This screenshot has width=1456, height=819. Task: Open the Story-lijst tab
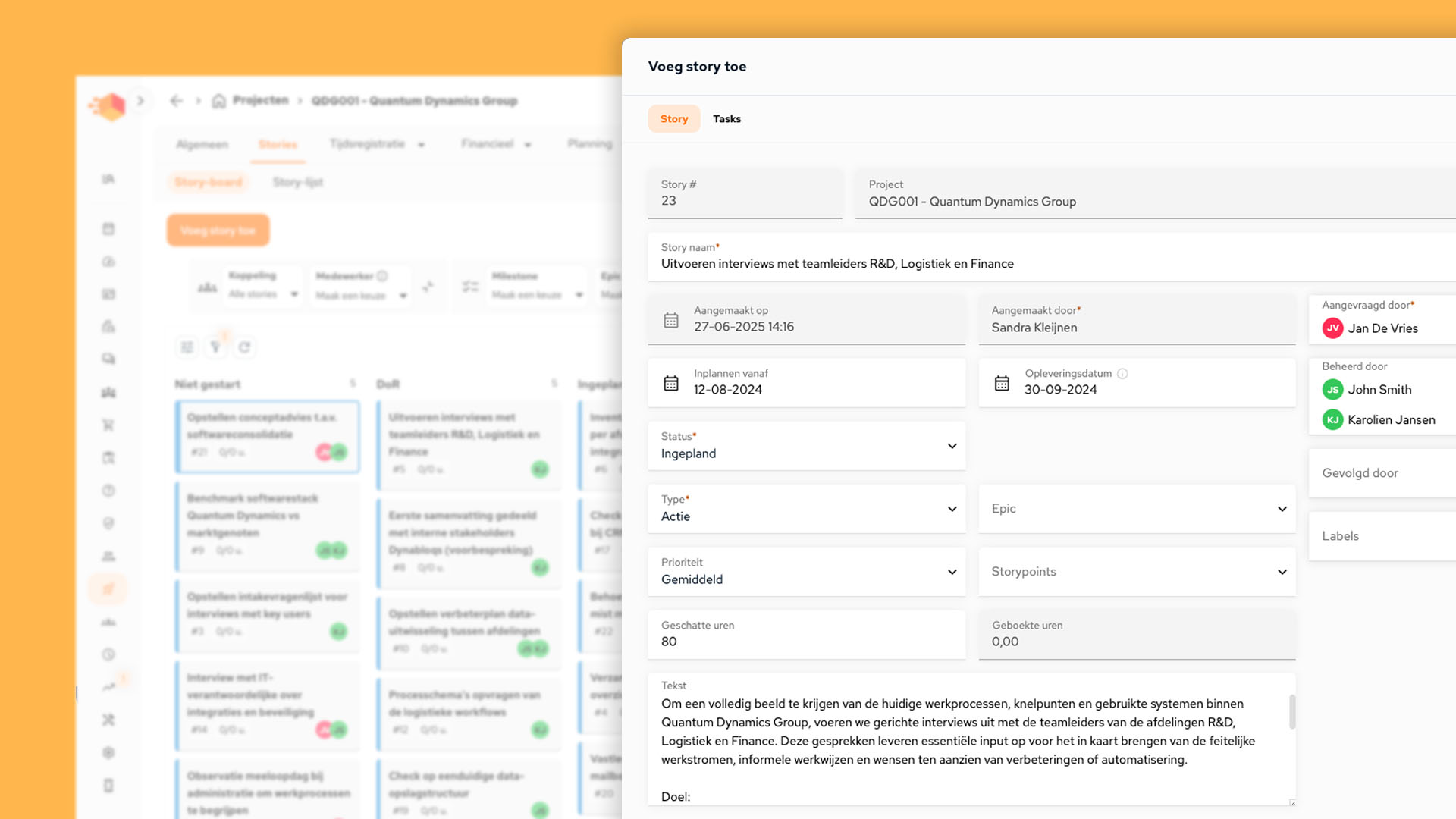coord(297,182)
